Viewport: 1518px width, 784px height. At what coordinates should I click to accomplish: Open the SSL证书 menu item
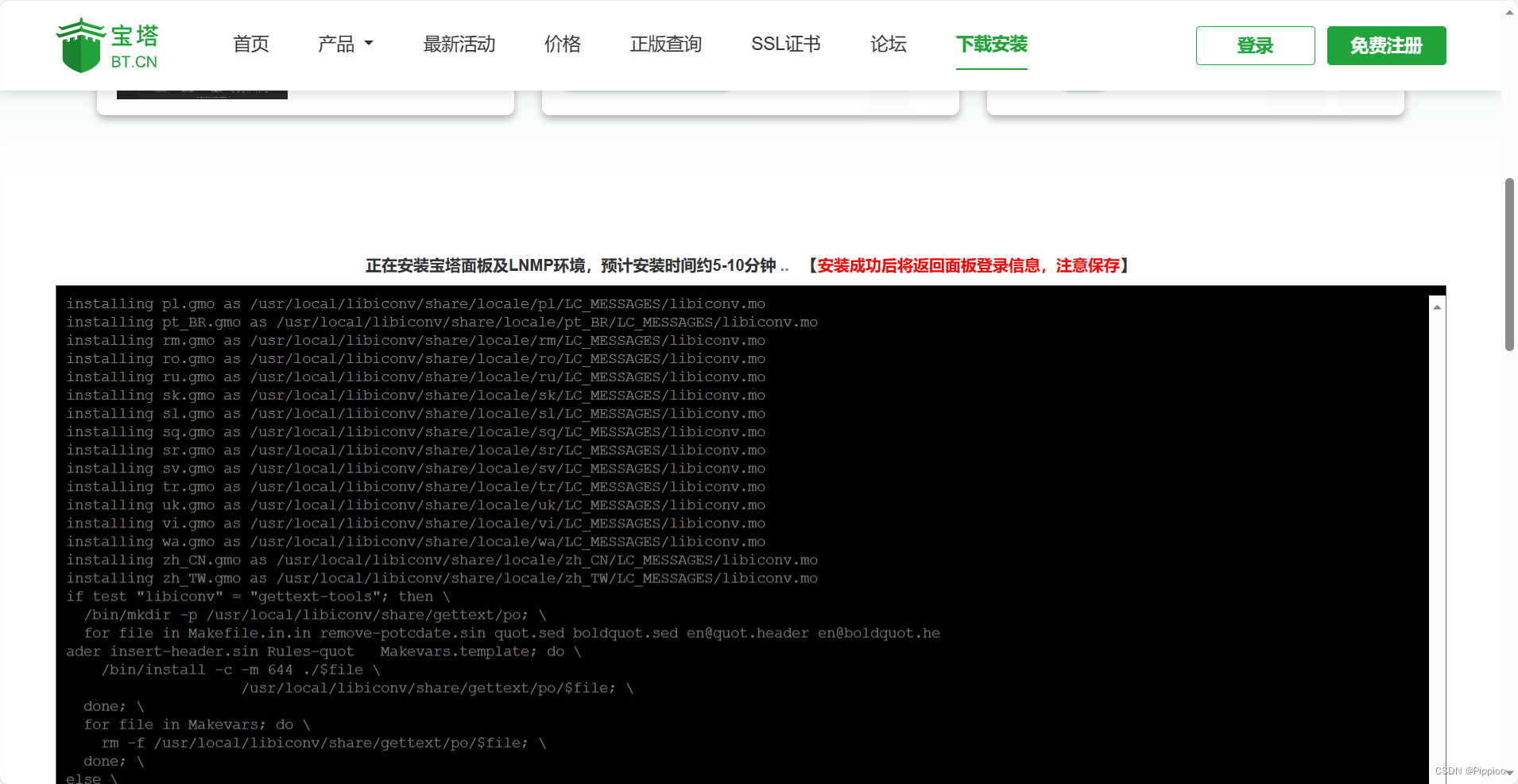point(786,44)
